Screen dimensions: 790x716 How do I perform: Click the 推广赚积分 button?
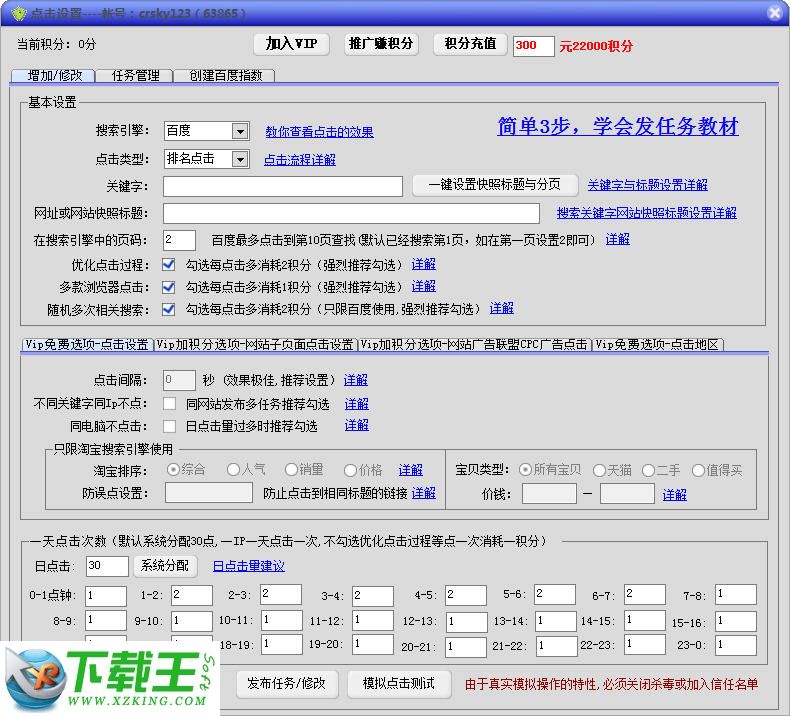point(381,44)
